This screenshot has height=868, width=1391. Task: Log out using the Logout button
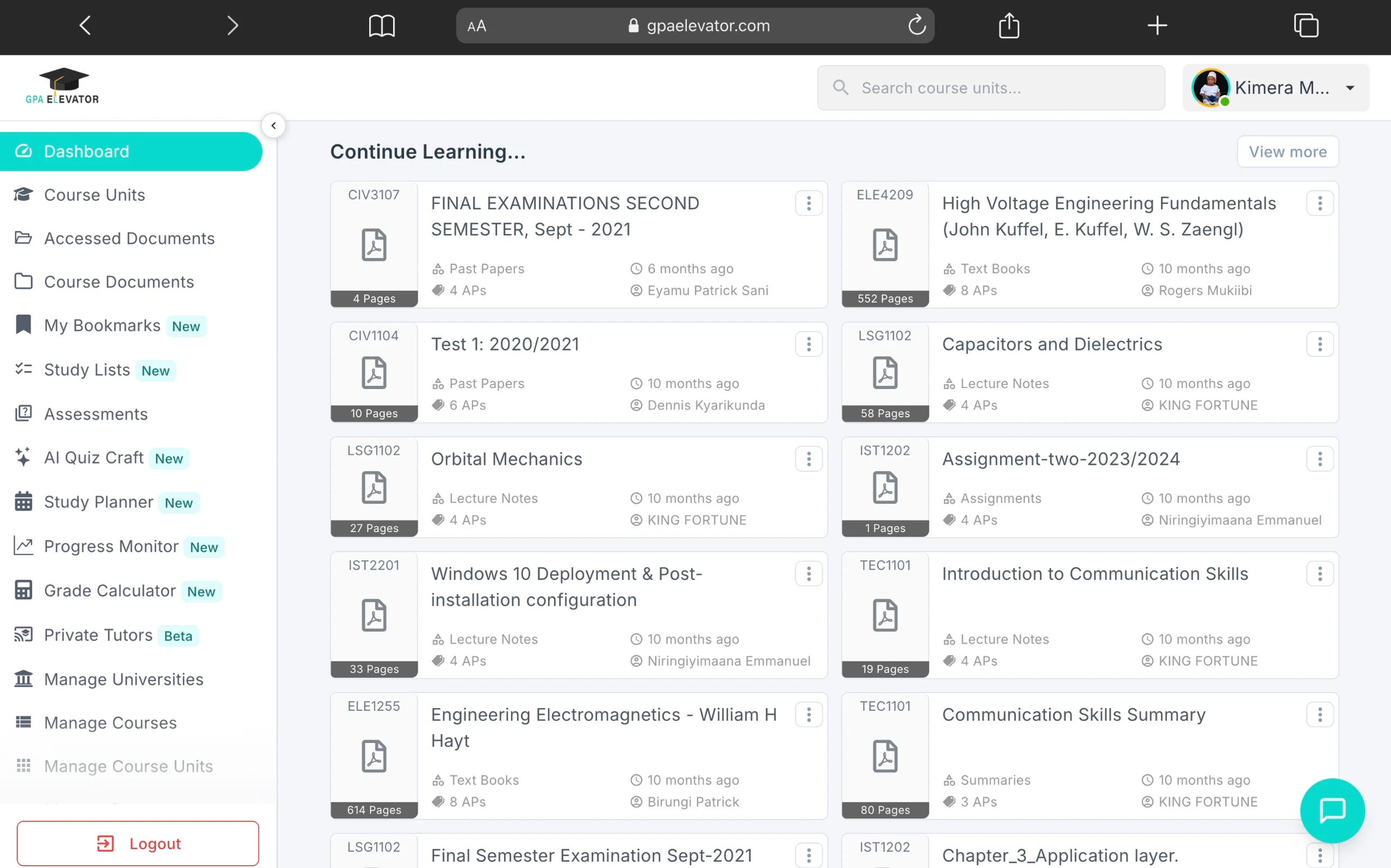tap(138, 843)
